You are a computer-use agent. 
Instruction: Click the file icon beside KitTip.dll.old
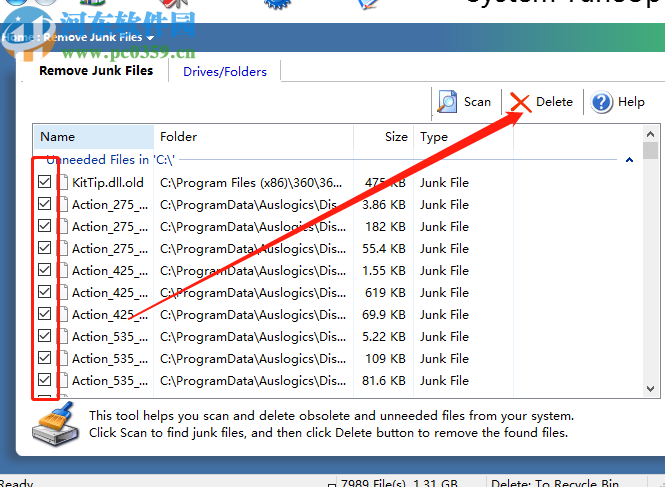(63, 182)
